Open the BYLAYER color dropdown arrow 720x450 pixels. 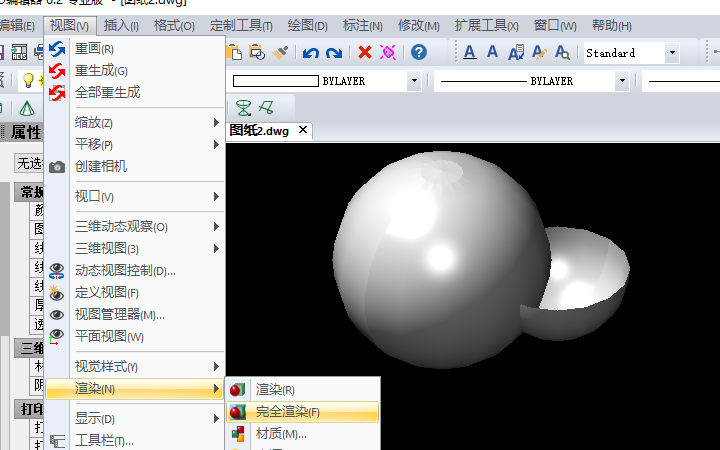tap(414, 81)
